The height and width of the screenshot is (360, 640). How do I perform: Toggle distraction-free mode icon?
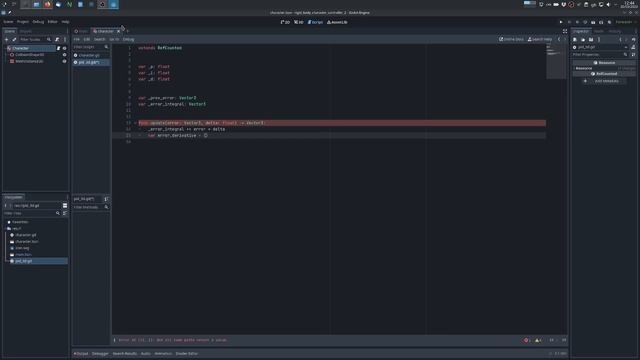pos(565,31)
